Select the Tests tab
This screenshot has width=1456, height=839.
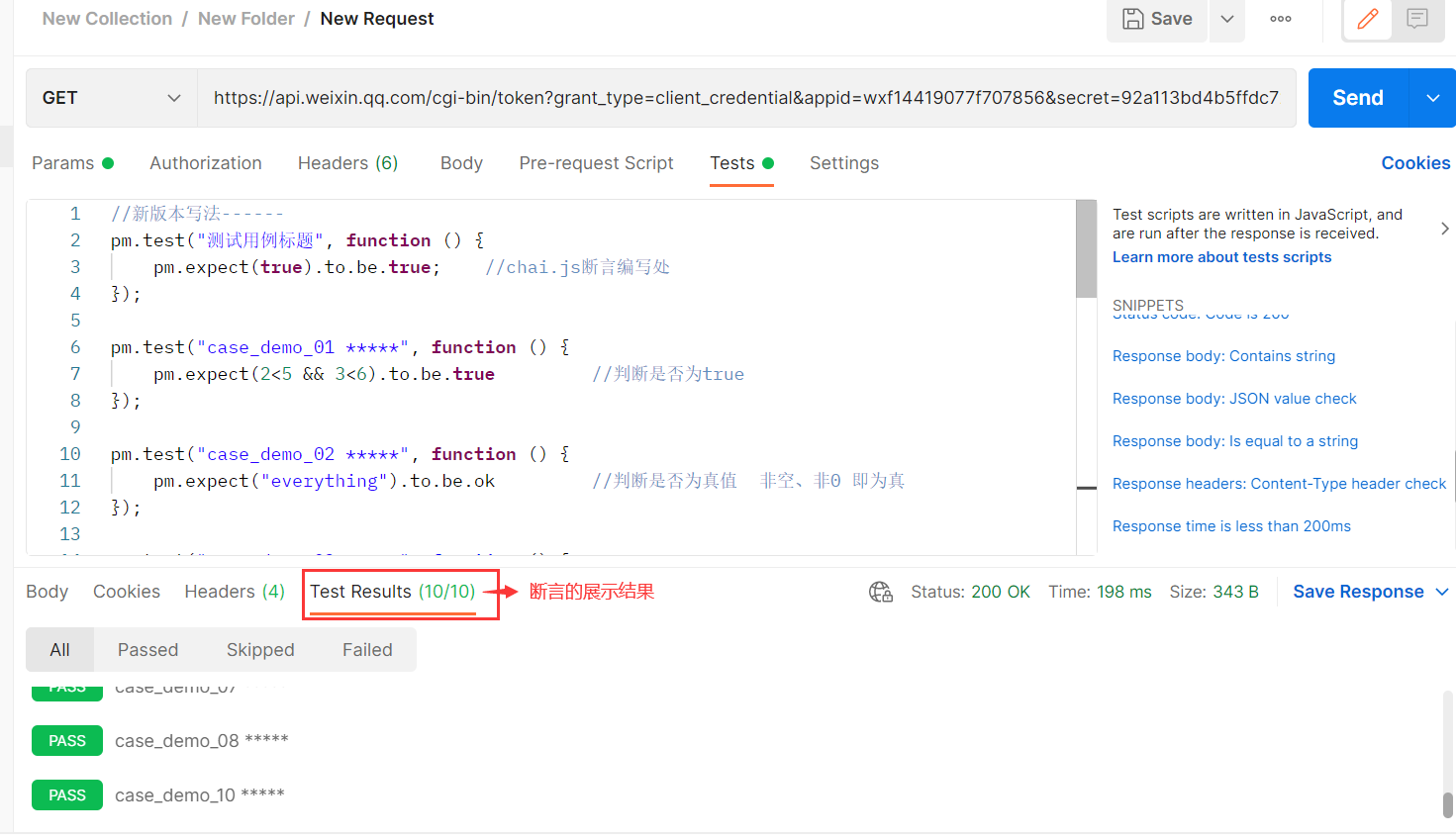coord(741,163)
